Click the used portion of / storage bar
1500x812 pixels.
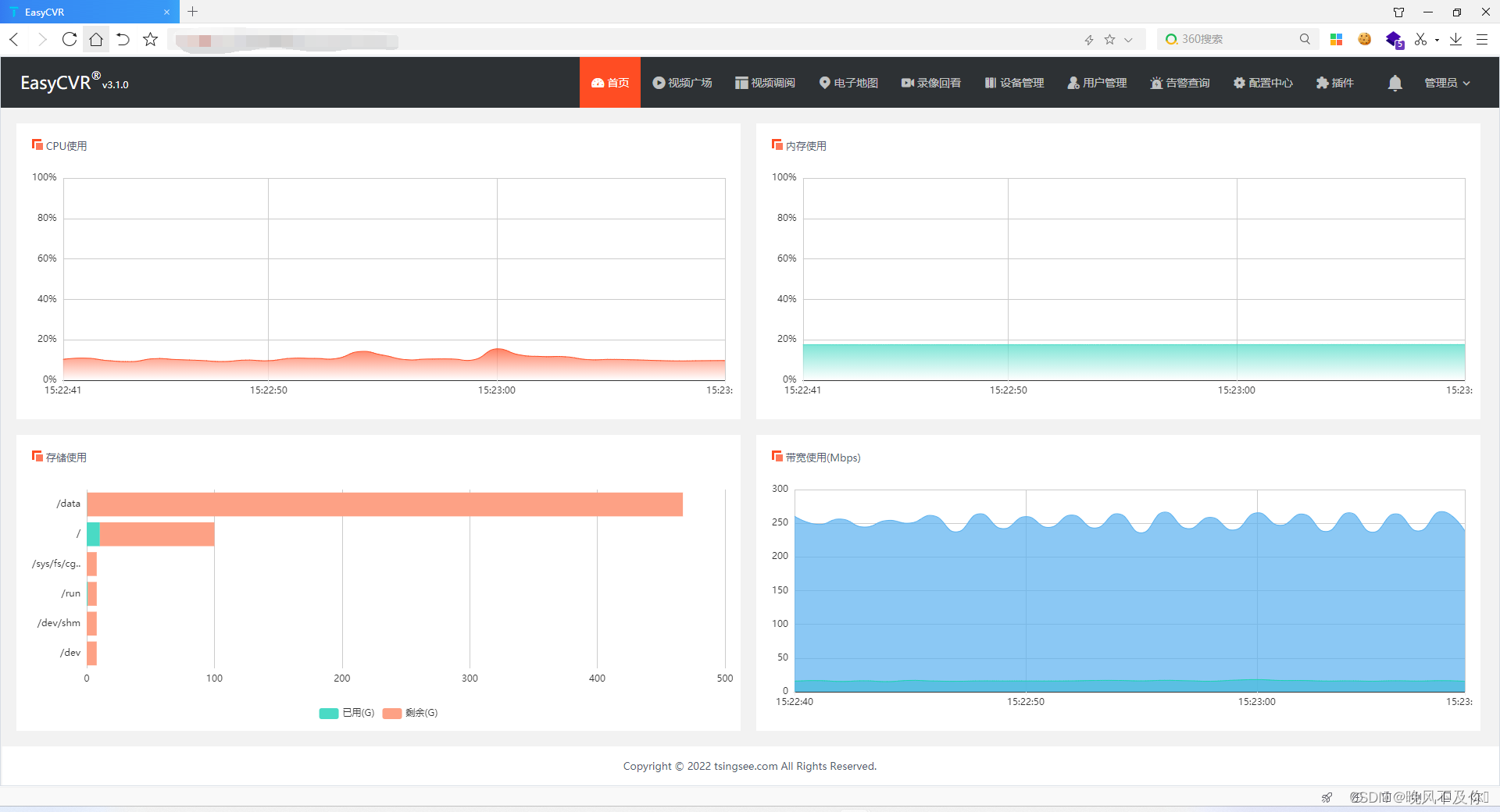pyautogui.click(x=93, y=534)
